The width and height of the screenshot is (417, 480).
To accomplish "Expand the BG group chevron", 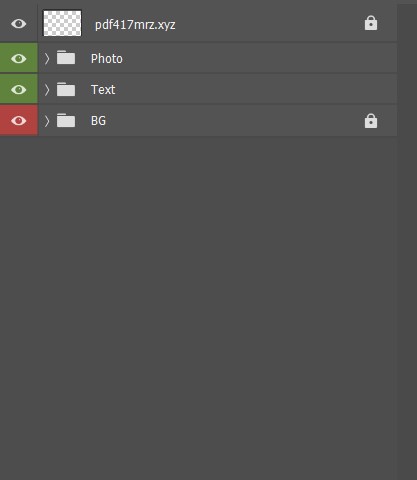I will 47,121.
